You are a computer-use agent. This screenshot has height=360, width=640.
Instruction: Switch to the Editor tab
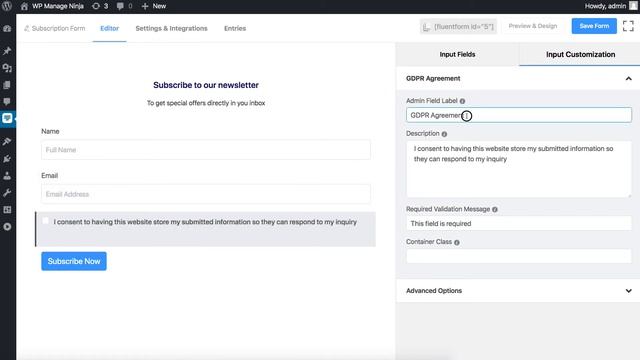coord(109,28)
